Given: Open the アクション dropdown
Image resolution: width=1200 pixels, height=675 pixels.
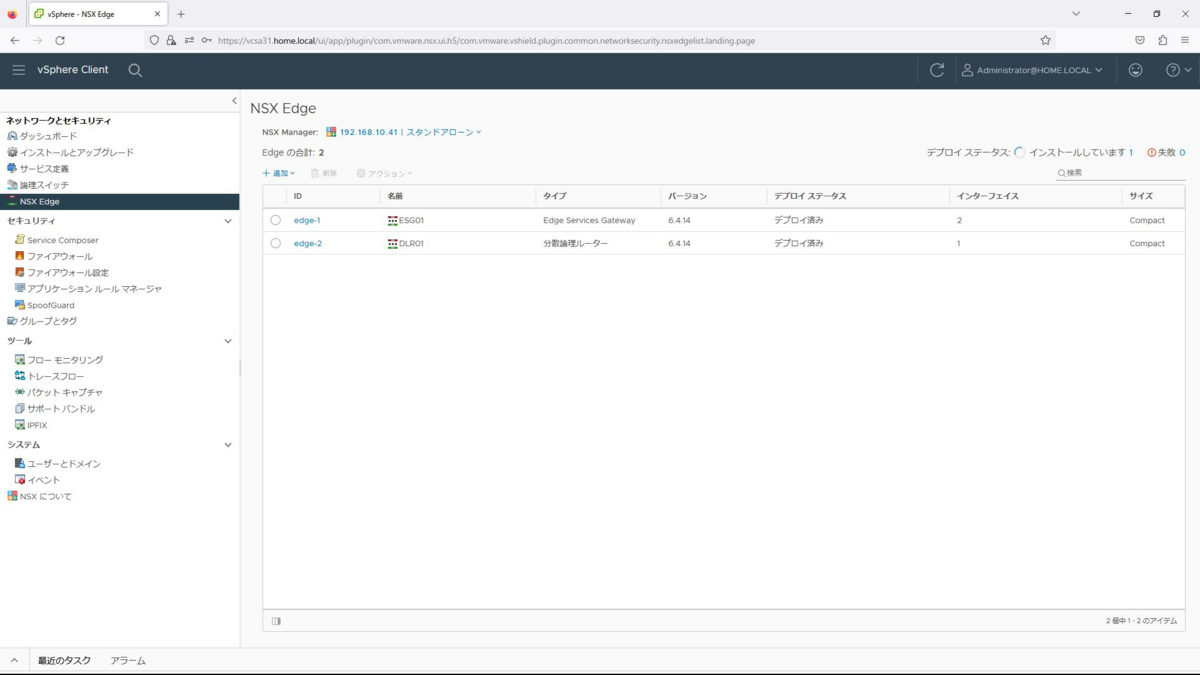Looking at the screenshot, I should point(384,173).
